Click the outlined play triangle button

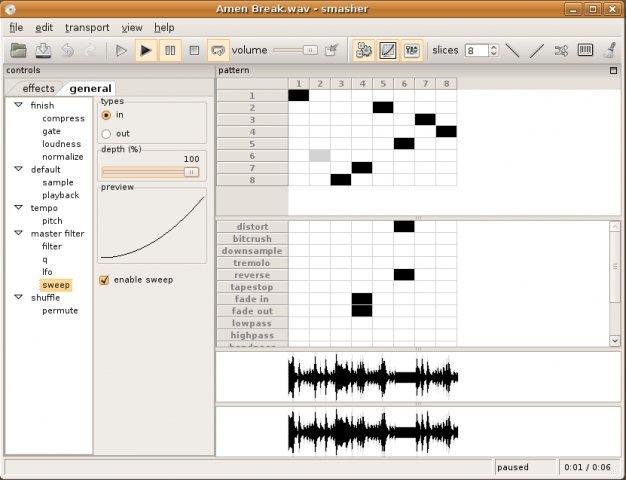pyautogui.click(x=121, y=50)
